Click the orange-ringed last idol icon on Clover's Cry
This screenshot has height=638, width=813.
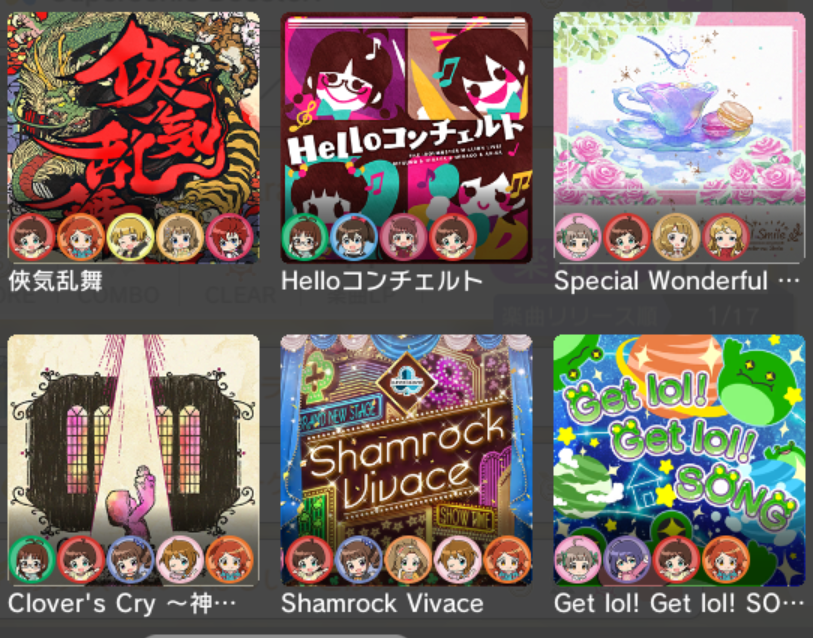229,560
